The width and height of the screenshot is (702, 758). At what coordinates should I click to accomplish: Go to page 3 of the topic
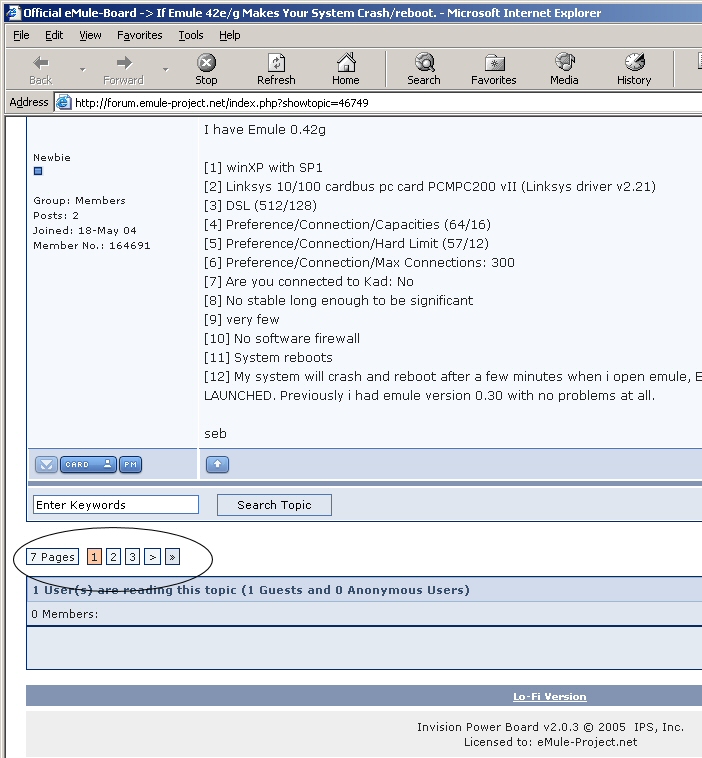132,557
